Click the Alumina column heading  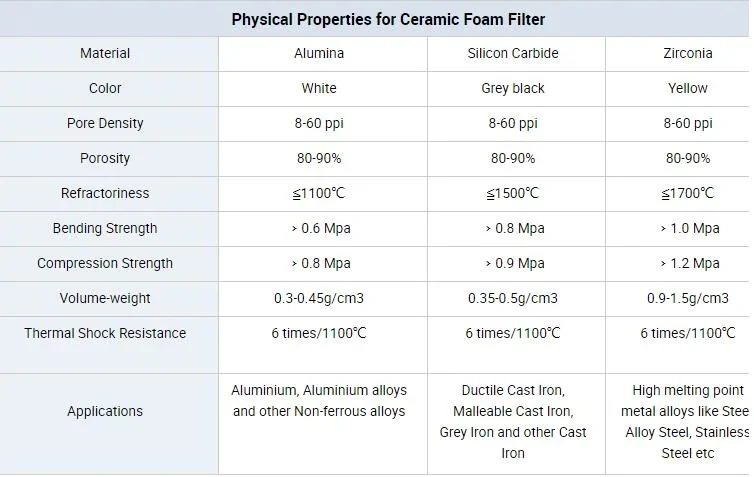coord(319,53)
